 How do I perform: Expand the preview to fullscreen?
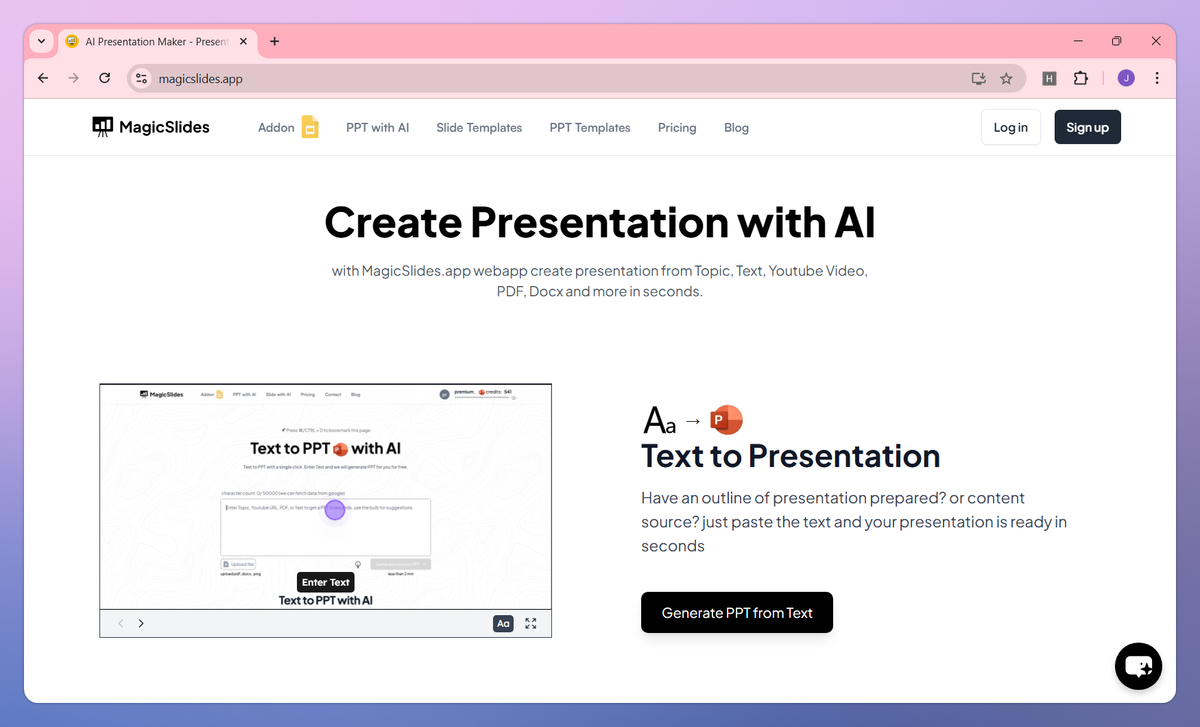point(531,623)
